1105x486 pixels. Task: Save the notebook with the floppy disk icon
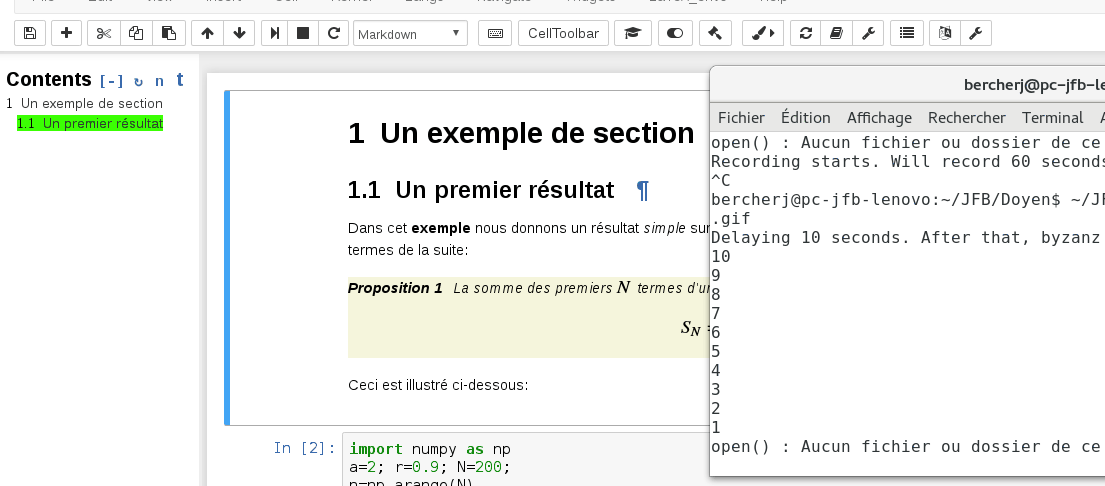tap(30, 33)
